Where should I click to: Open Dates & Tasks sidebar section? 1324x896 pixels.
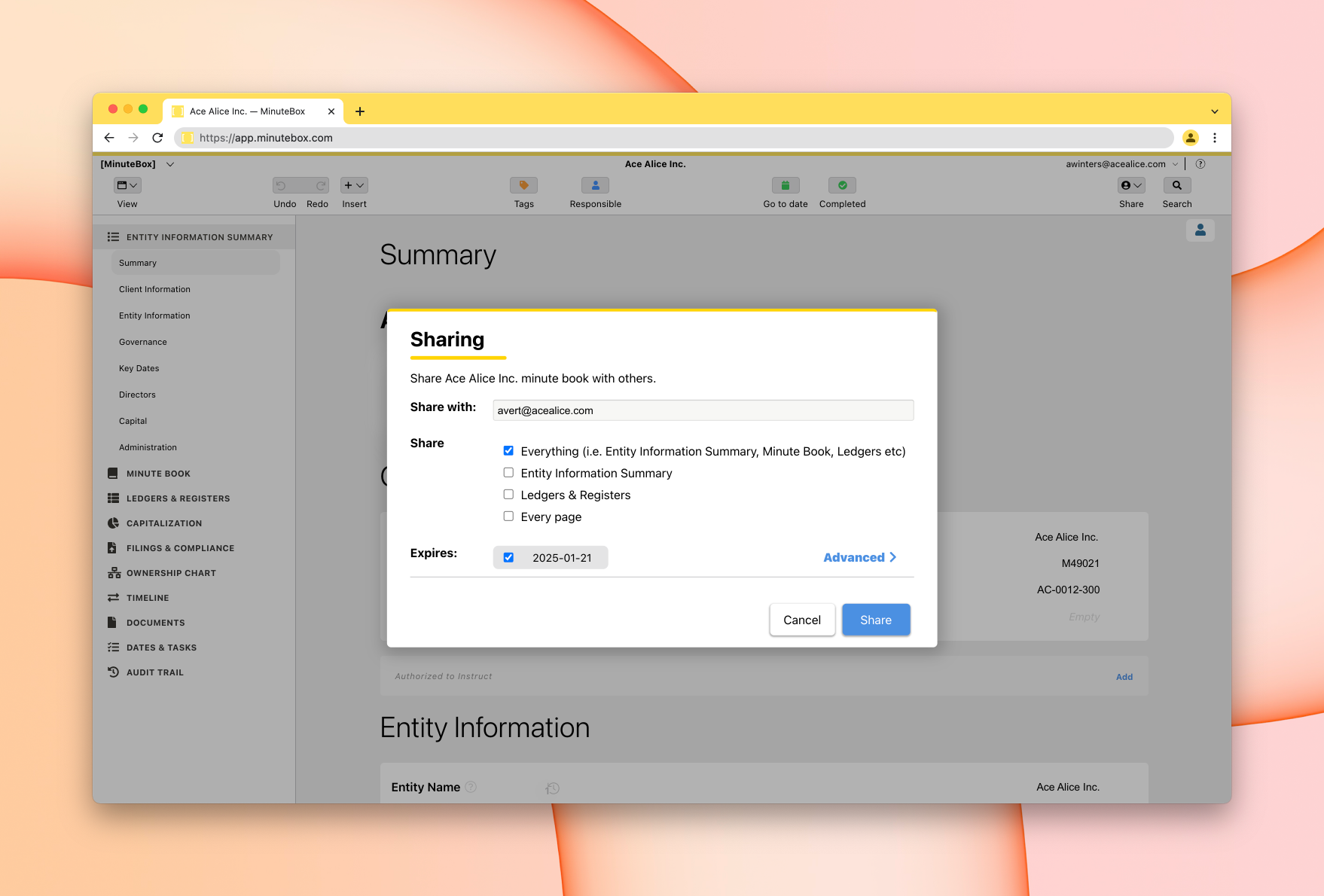[x=161, y=648]
